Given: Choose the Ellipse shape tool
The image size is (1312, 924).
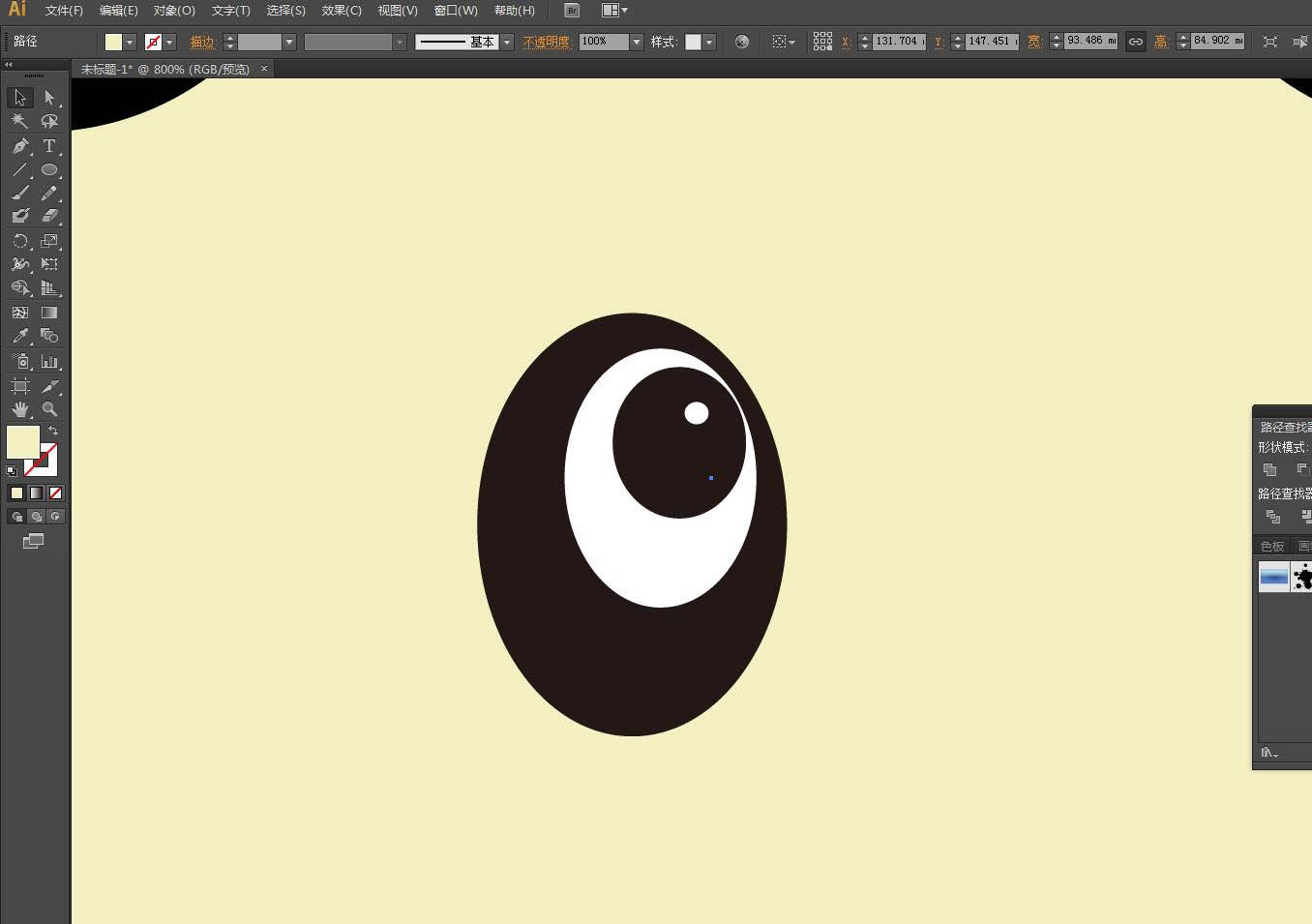Looking at the screenshot, I should [49, 169].
